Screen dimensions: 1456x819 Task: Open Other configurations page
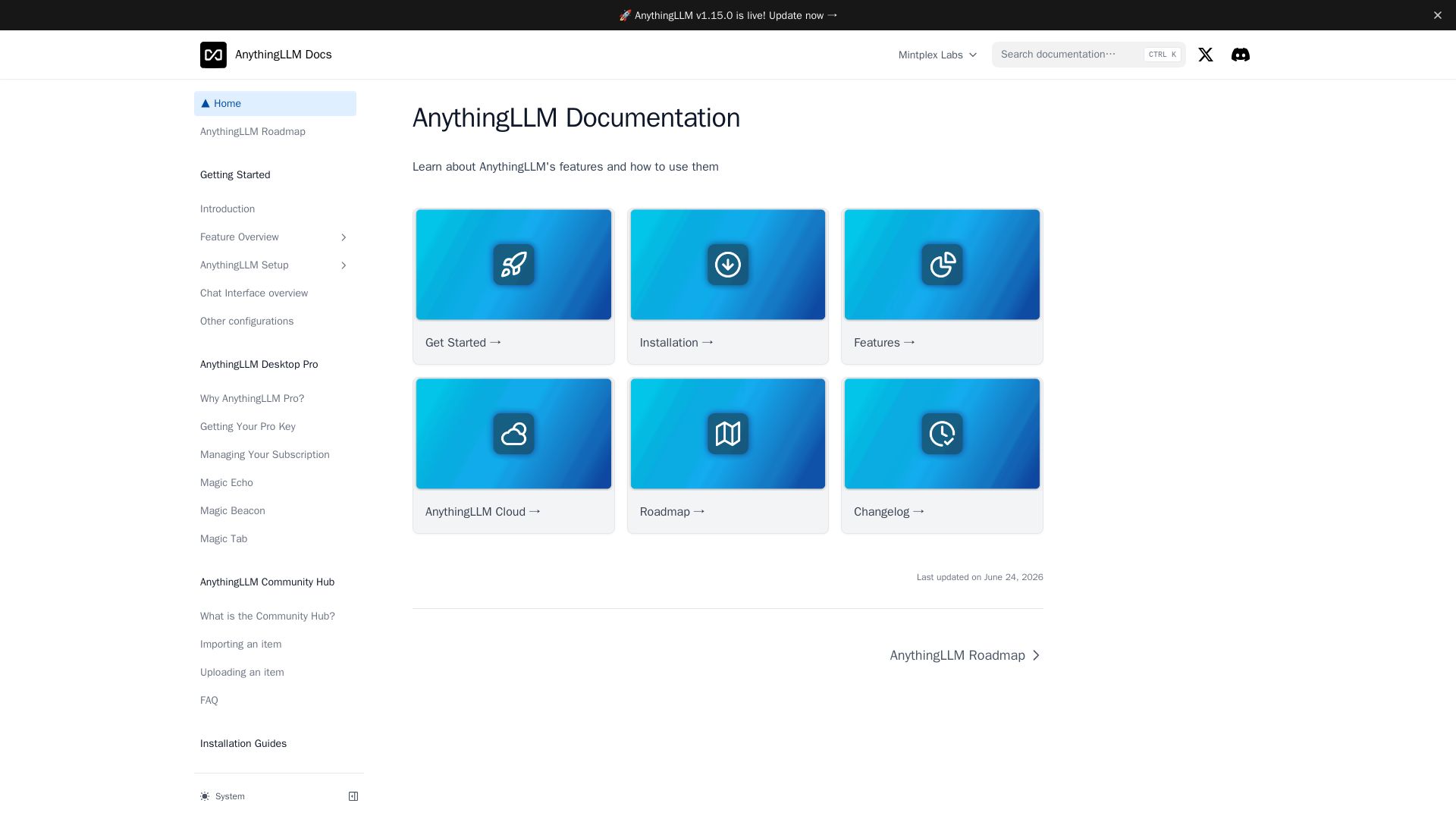tap(275, 322)
